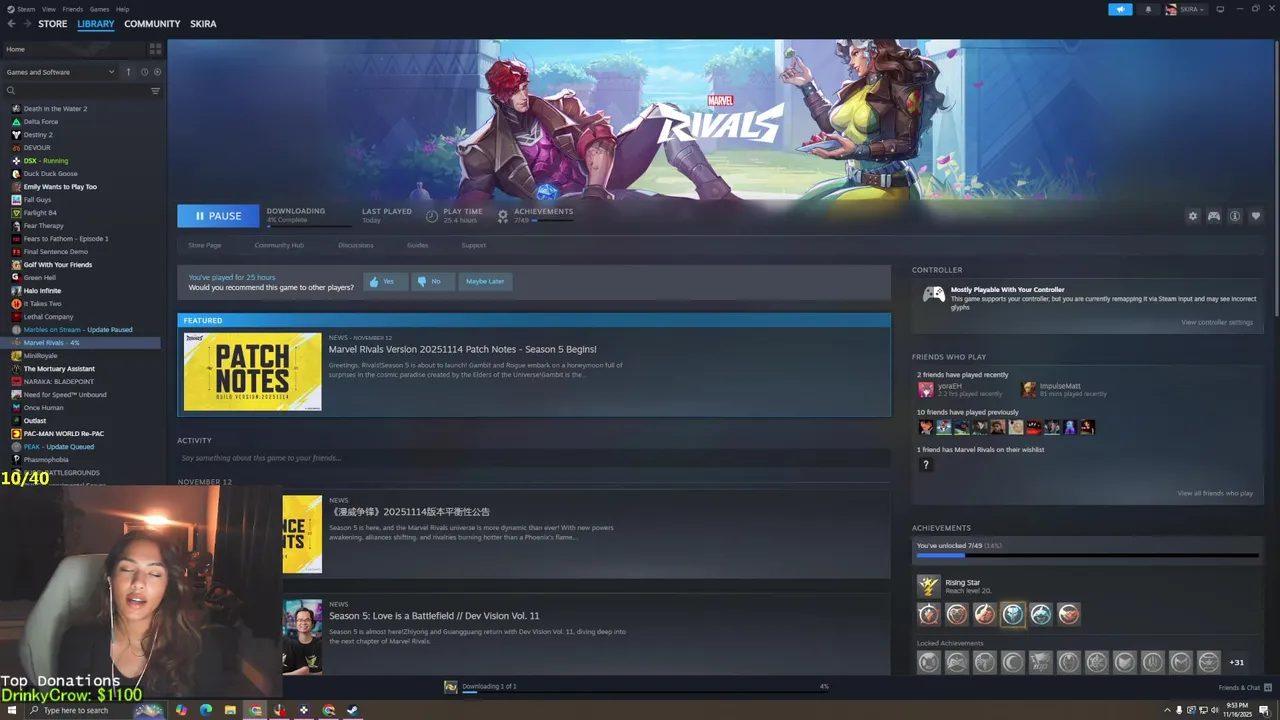Open the SKIRA profile tab
1280x720 pixels.
[203, 24]
